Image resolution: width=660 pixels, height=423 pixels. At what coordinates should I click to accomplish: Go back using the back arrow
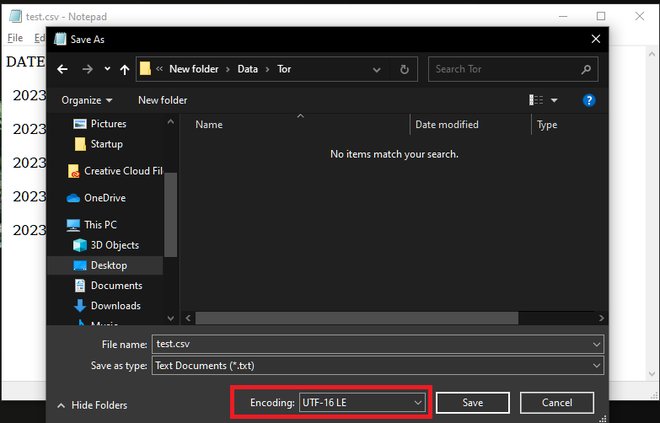click(x=62, y=69)
